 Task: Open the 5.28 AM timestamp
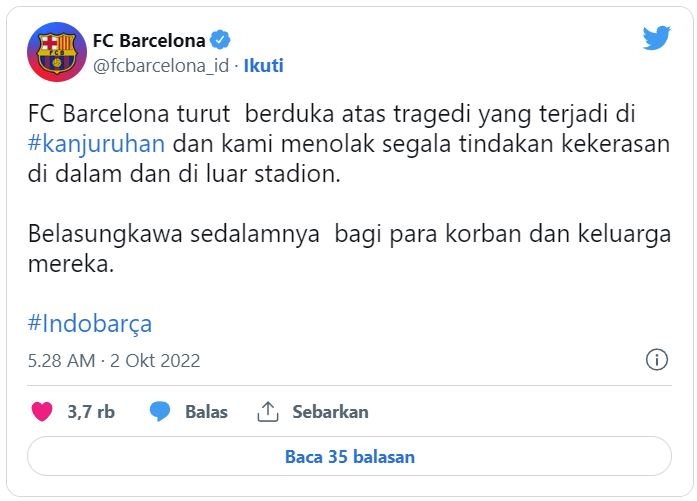61,361
